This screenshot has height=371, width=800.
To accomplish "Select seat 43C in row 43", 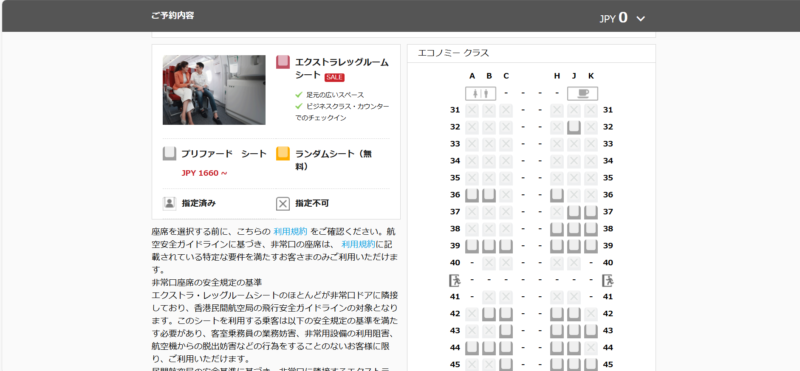I will point(506,331).
